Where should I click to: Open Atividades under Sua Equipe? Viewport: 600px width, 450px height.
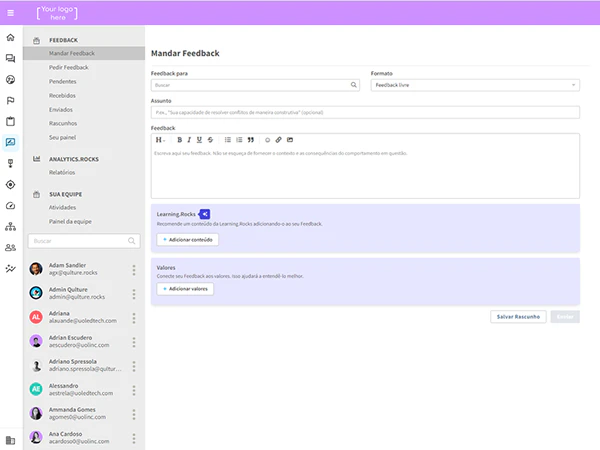click(62, 207)
